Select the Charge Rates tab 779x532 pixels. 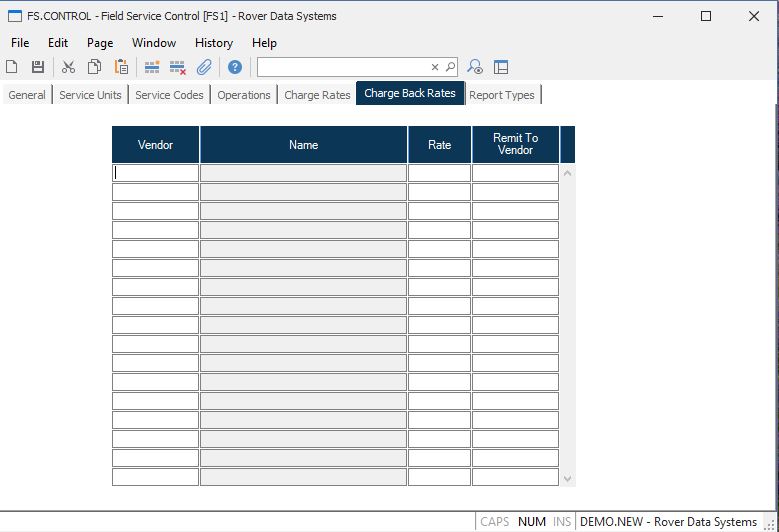(x=317, y=95)
